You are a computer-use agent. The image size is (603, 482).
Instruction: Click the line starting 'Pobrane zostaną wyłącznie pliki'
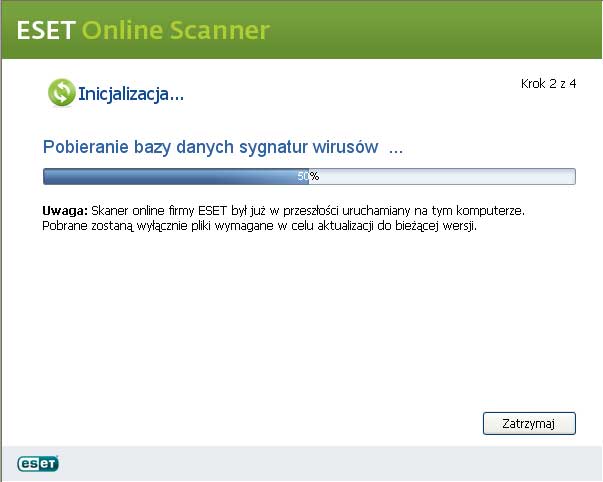[x=260, y=226]
